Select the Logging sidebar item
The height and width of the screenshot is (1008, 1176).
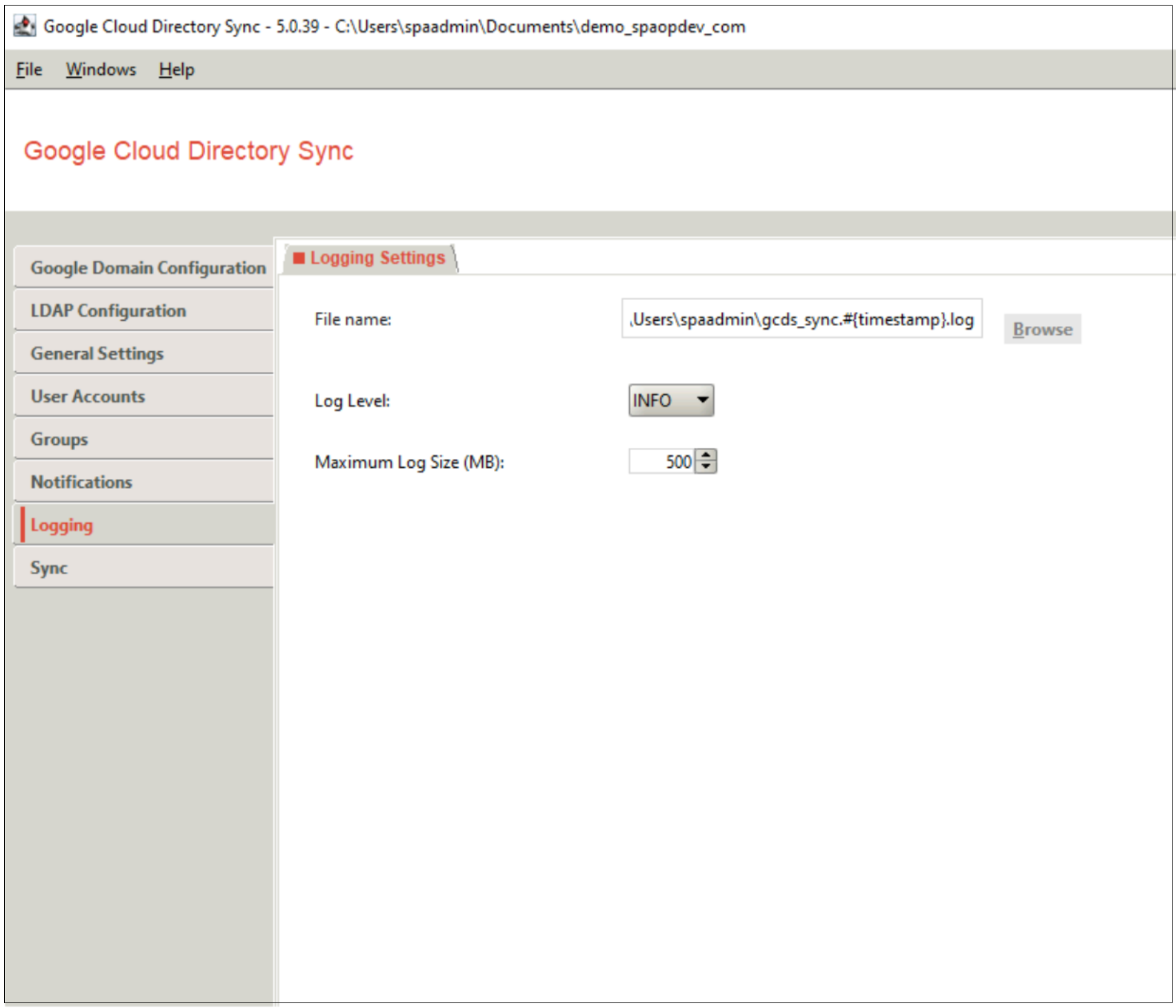point(61,525)
